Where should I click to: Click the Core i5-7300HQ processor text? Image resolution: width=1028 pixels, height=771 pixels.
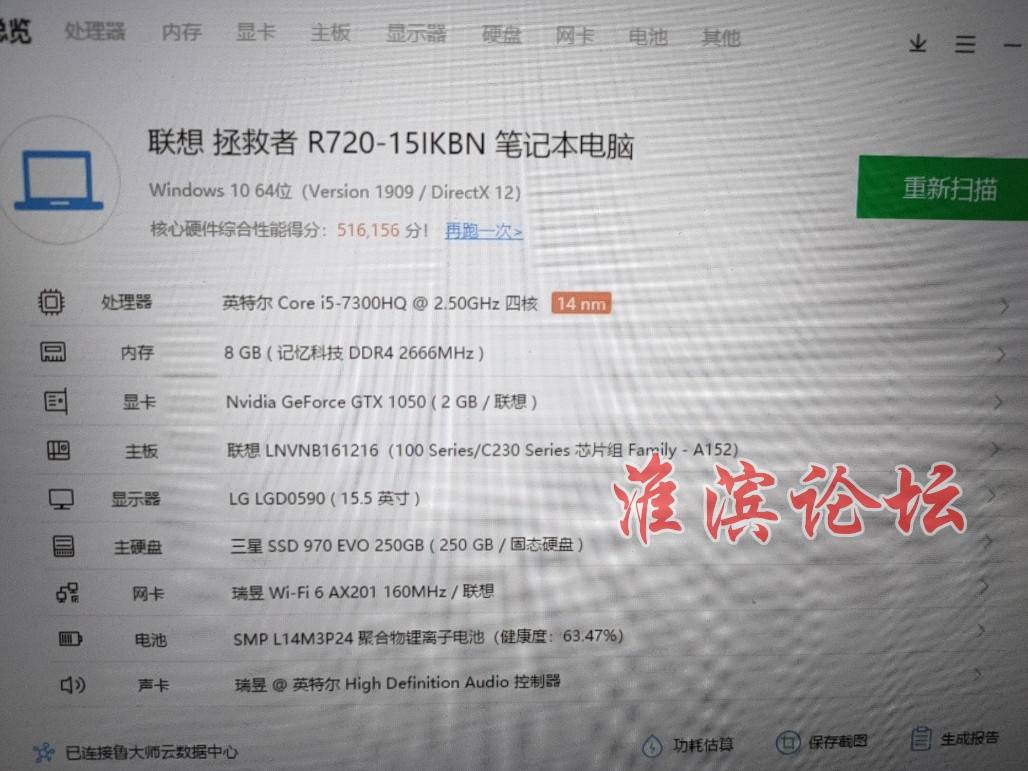[x=380, y=303]
